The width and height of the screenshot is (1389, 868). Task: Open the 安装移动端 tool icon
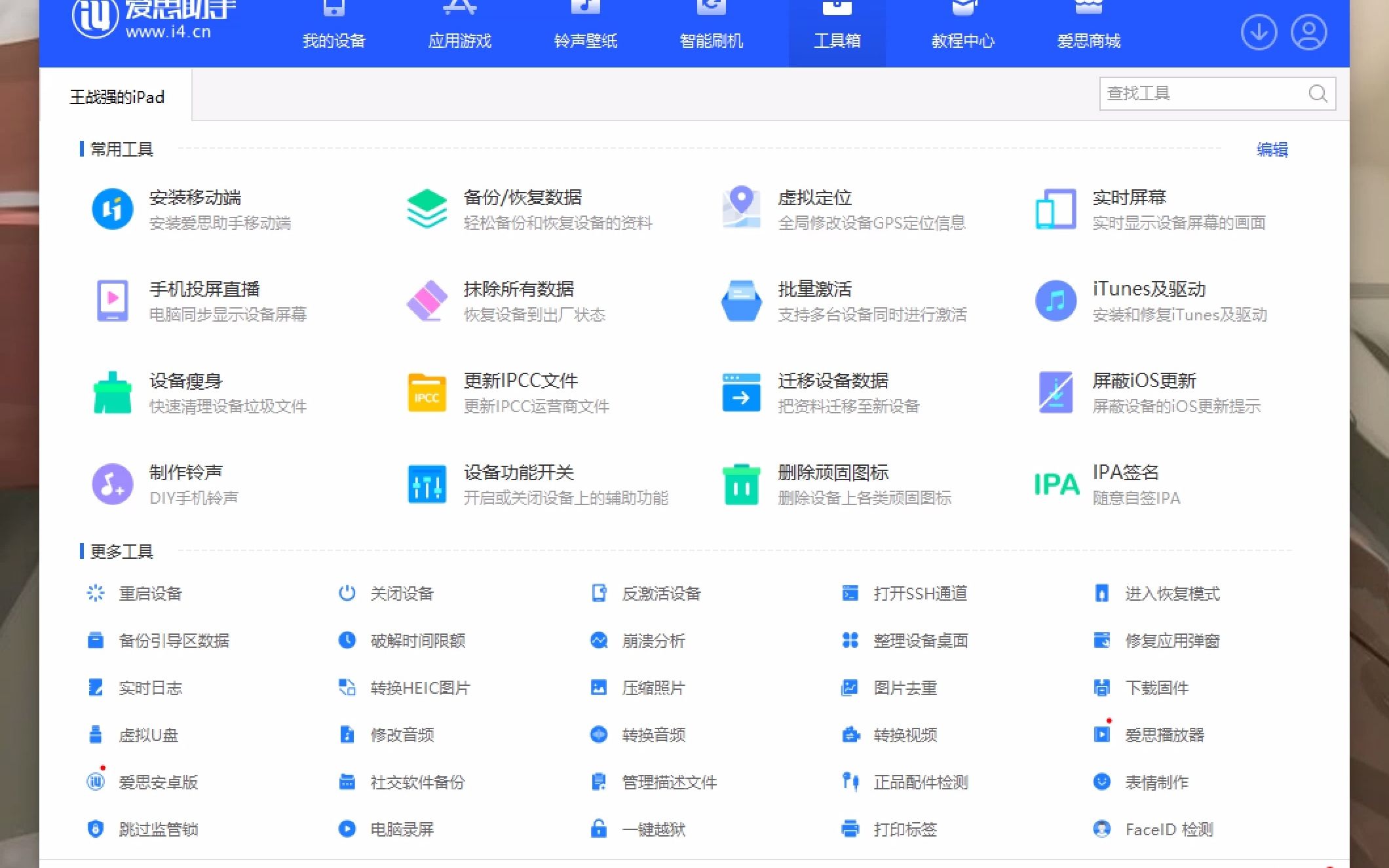(x=112, y=210)
